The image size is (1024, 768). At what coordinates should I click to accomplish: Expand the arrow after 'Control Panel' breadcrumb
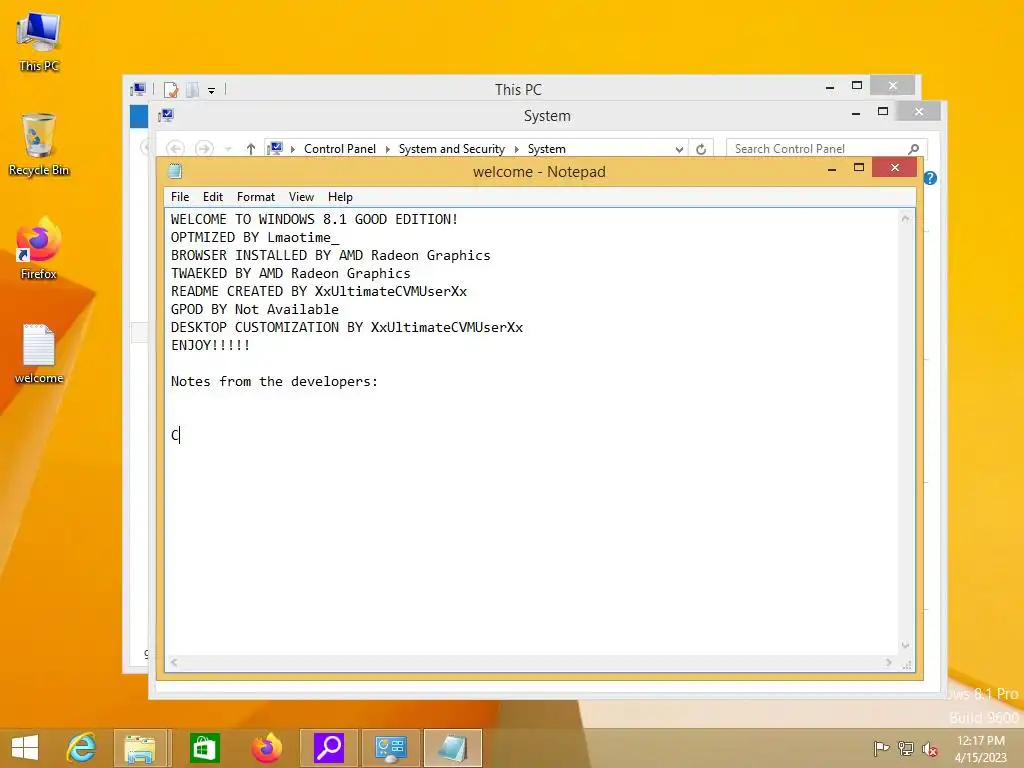pyautogui.click(x=387, y=149)
